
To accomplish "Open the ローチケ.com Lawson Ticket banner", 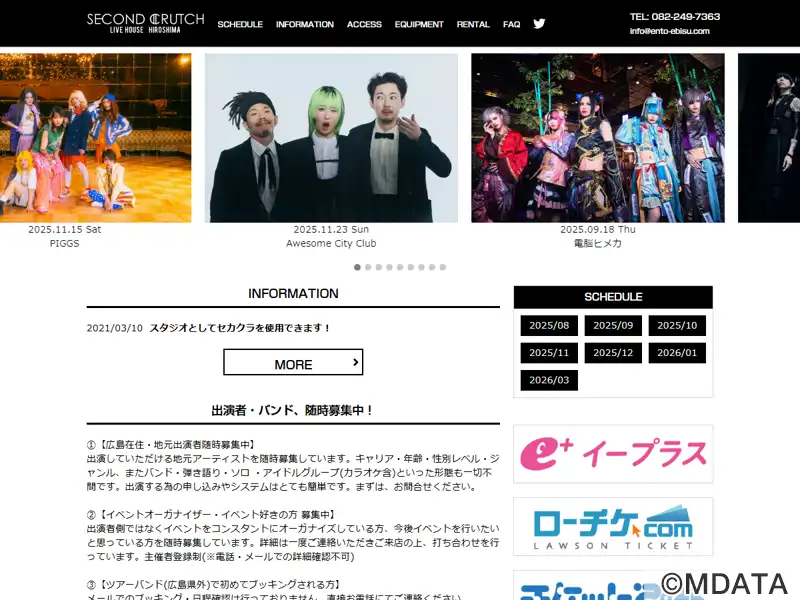I will click(x=613, y=527).
